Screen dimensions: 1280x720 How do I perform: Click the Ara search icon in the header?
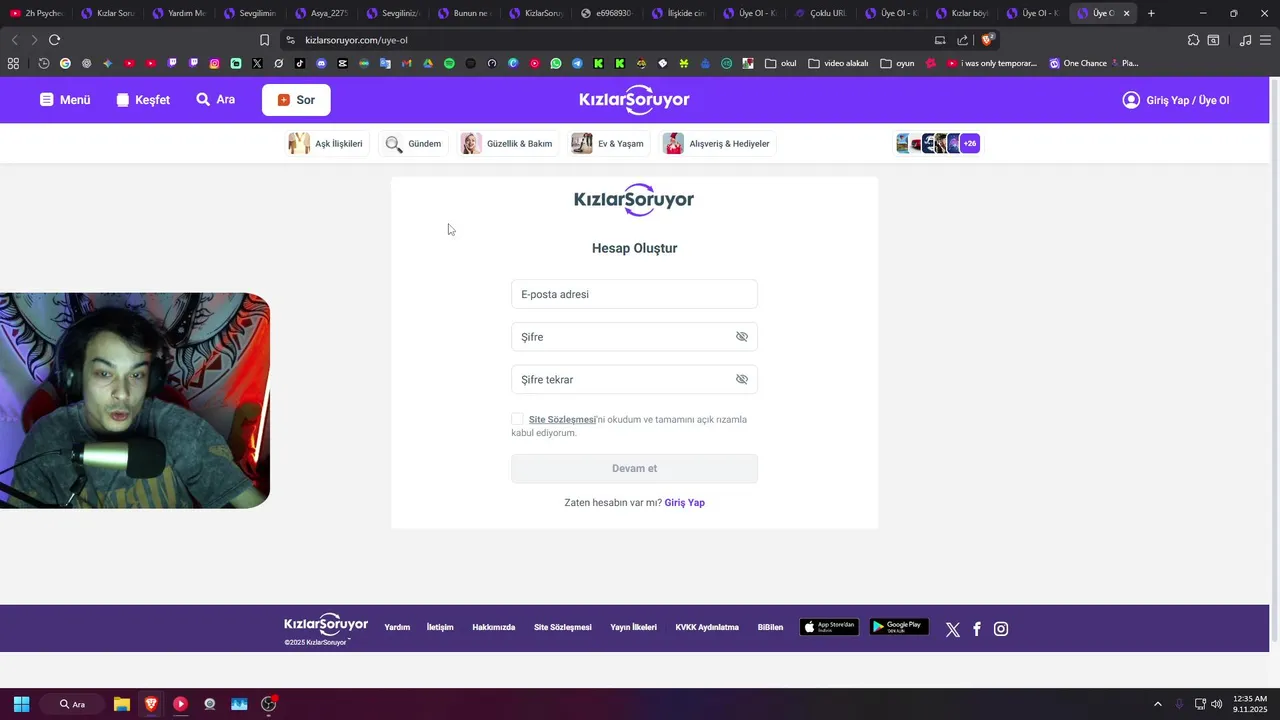point(203,100)
